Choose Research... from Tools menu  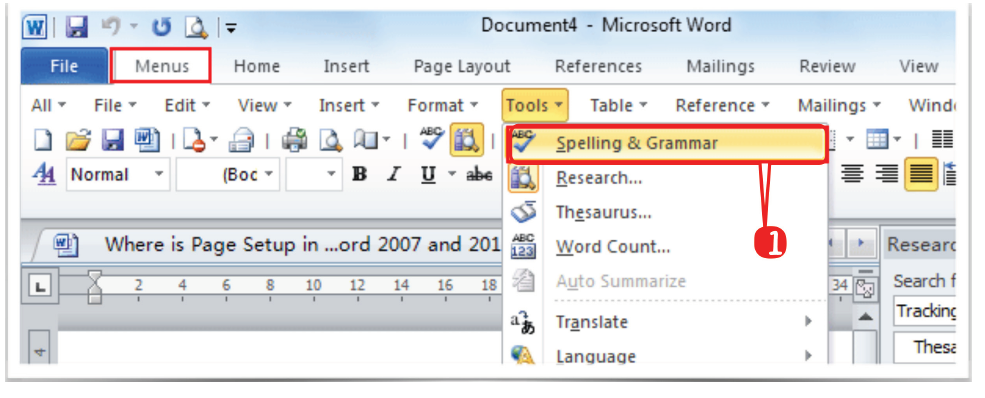coord(667,178)
